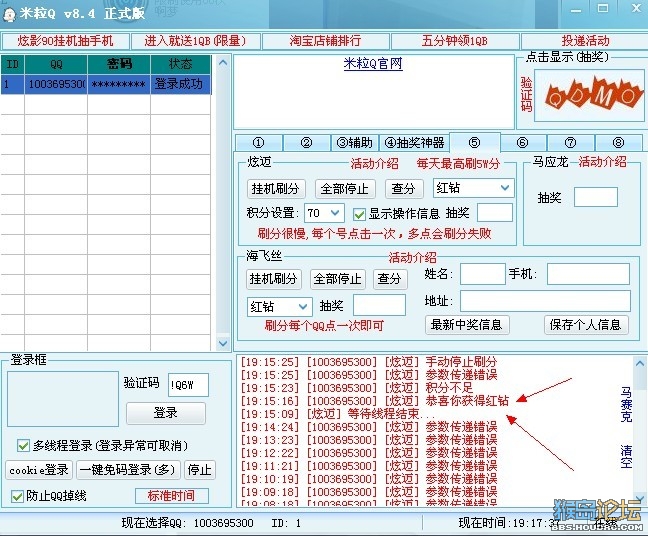Open 淘宝店铺排行 banner button

pos(325,41)
